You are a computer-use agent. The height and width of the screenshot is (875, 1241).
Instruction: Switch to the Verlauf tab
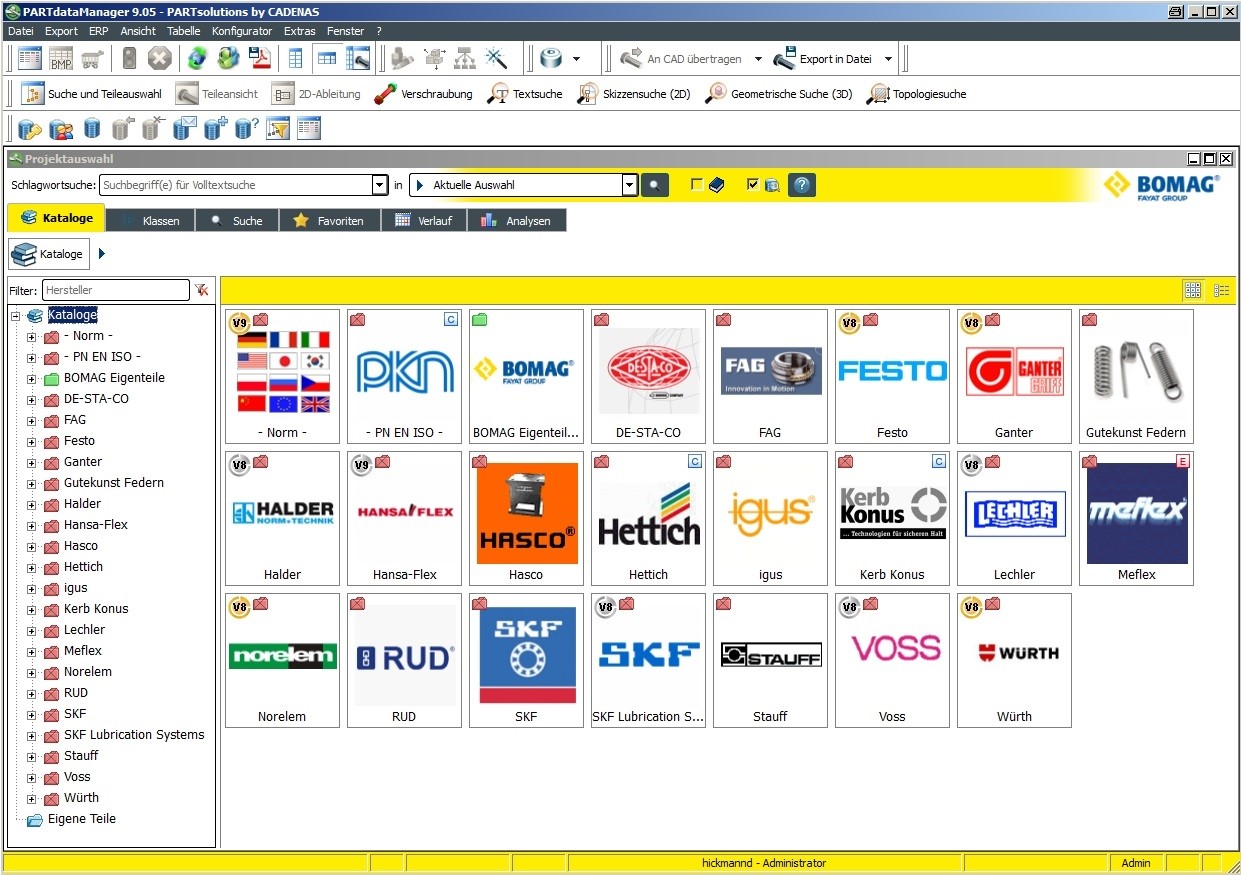tap(424, 220)
